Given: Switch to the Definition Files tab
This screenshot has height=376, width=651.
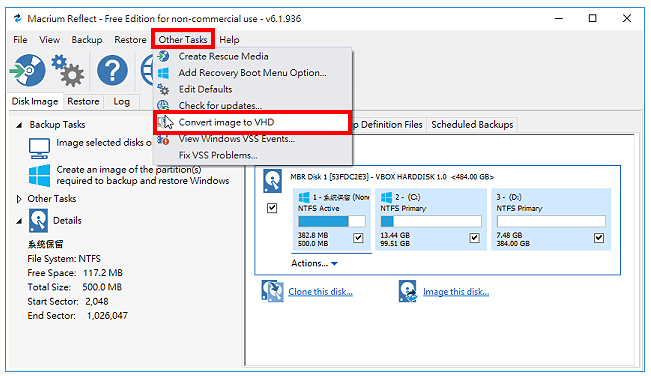Looking at the screenshot, I should [389, 125].
